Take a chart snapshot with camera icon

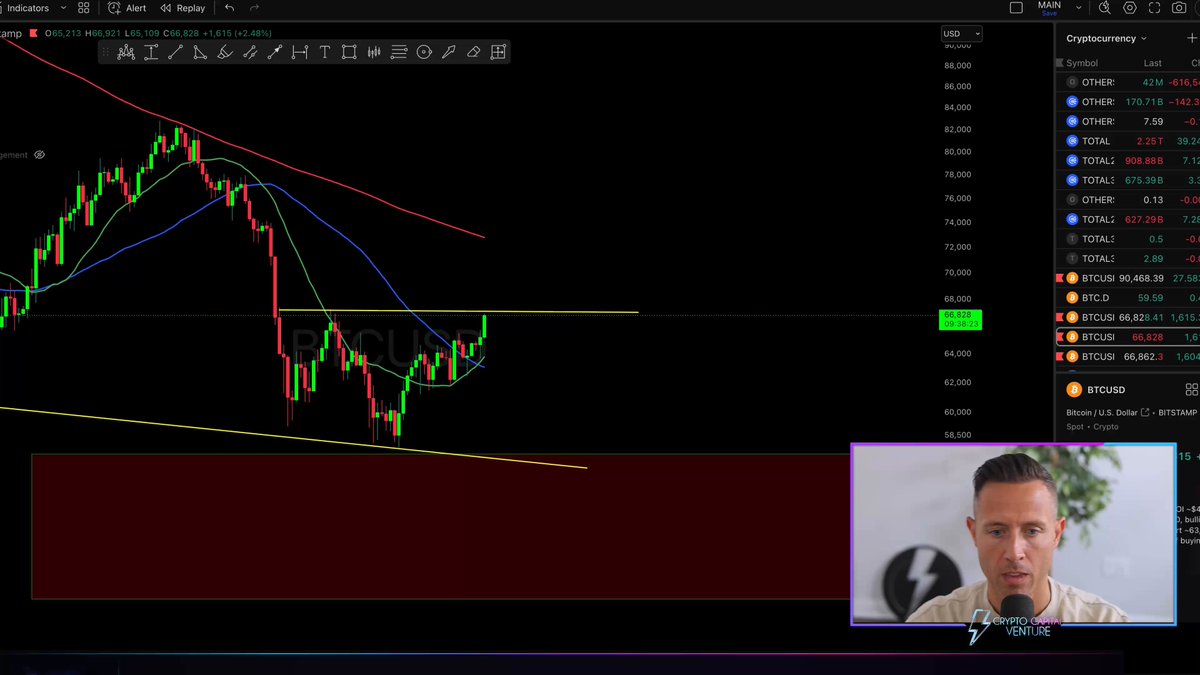pyautogui.click(x=1180, y=8)
